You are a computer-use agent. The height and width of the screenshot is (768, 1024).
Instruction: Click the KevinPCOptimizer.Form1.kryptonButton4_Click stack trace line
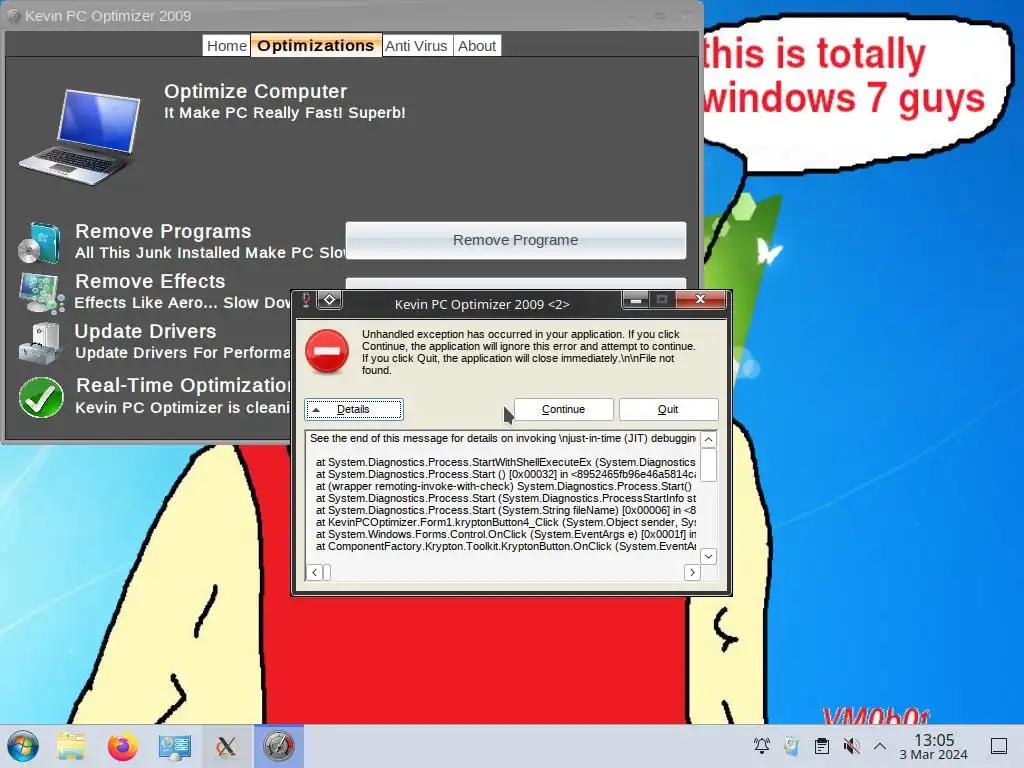[x=506, y=522]
